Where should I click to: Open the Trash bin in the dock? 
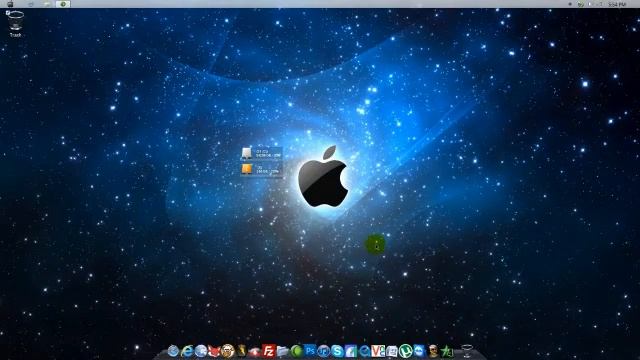click(x=467, y=351)
